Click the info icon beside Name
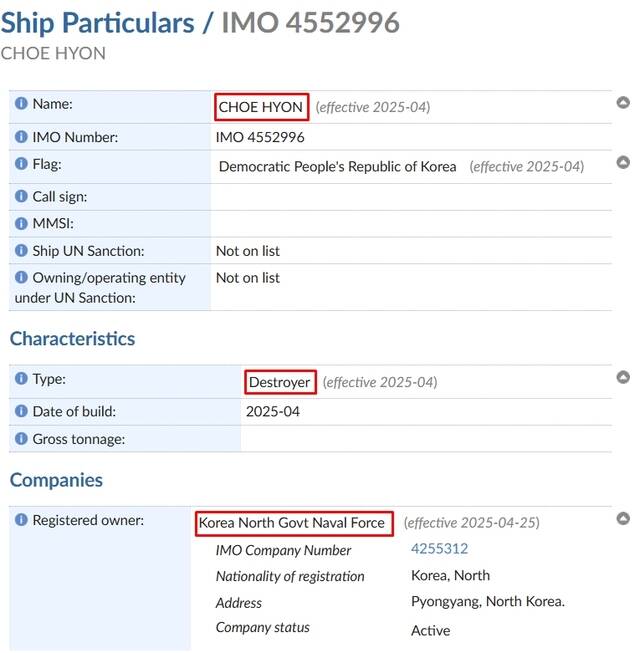Image resolution: width=640 pixels, height=653 pixels. 21,104
